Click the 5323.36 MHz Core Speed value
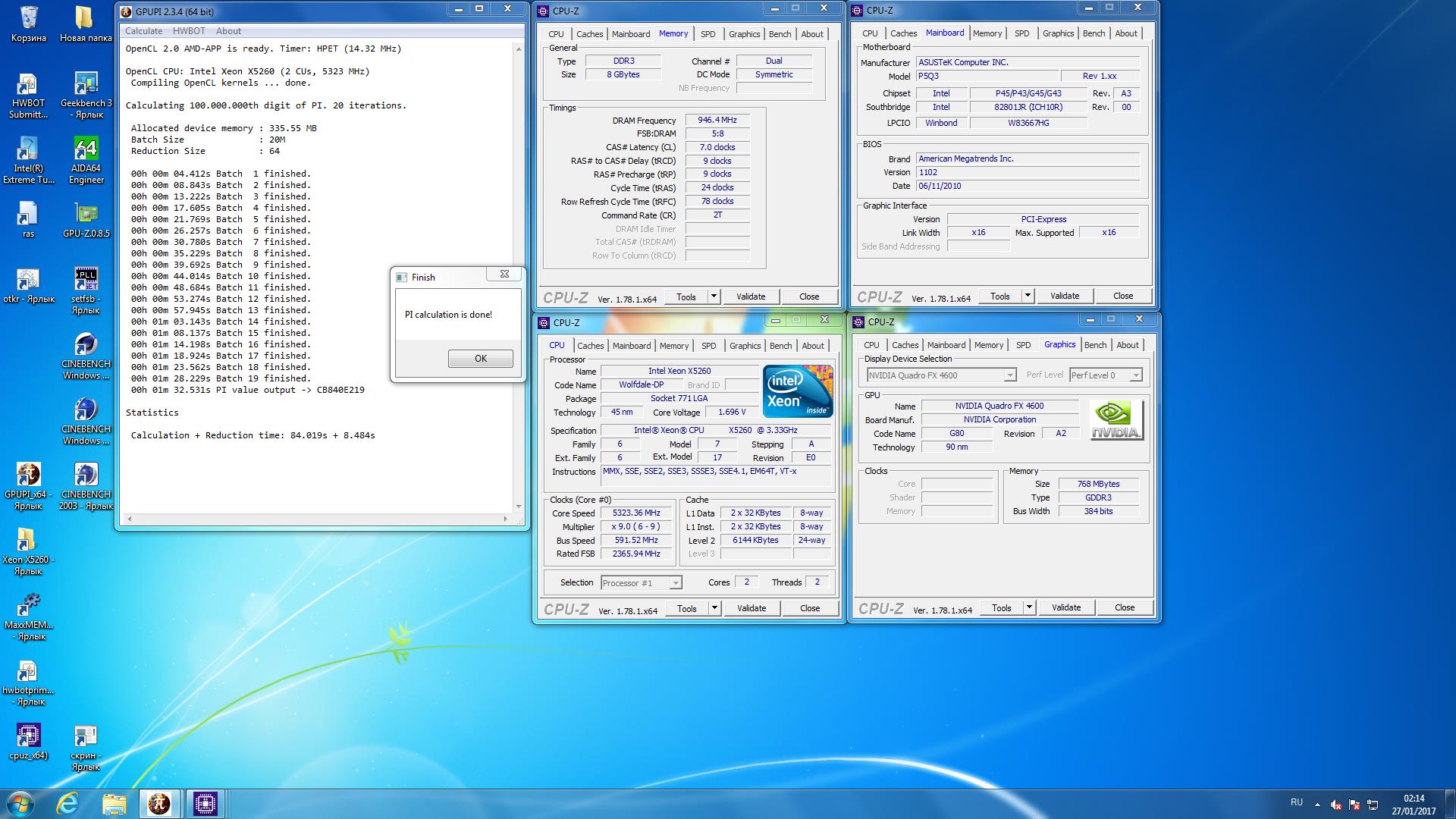The width and height of the screenshot is (1456, 819). pyautogui.click(x=636, y=513)
